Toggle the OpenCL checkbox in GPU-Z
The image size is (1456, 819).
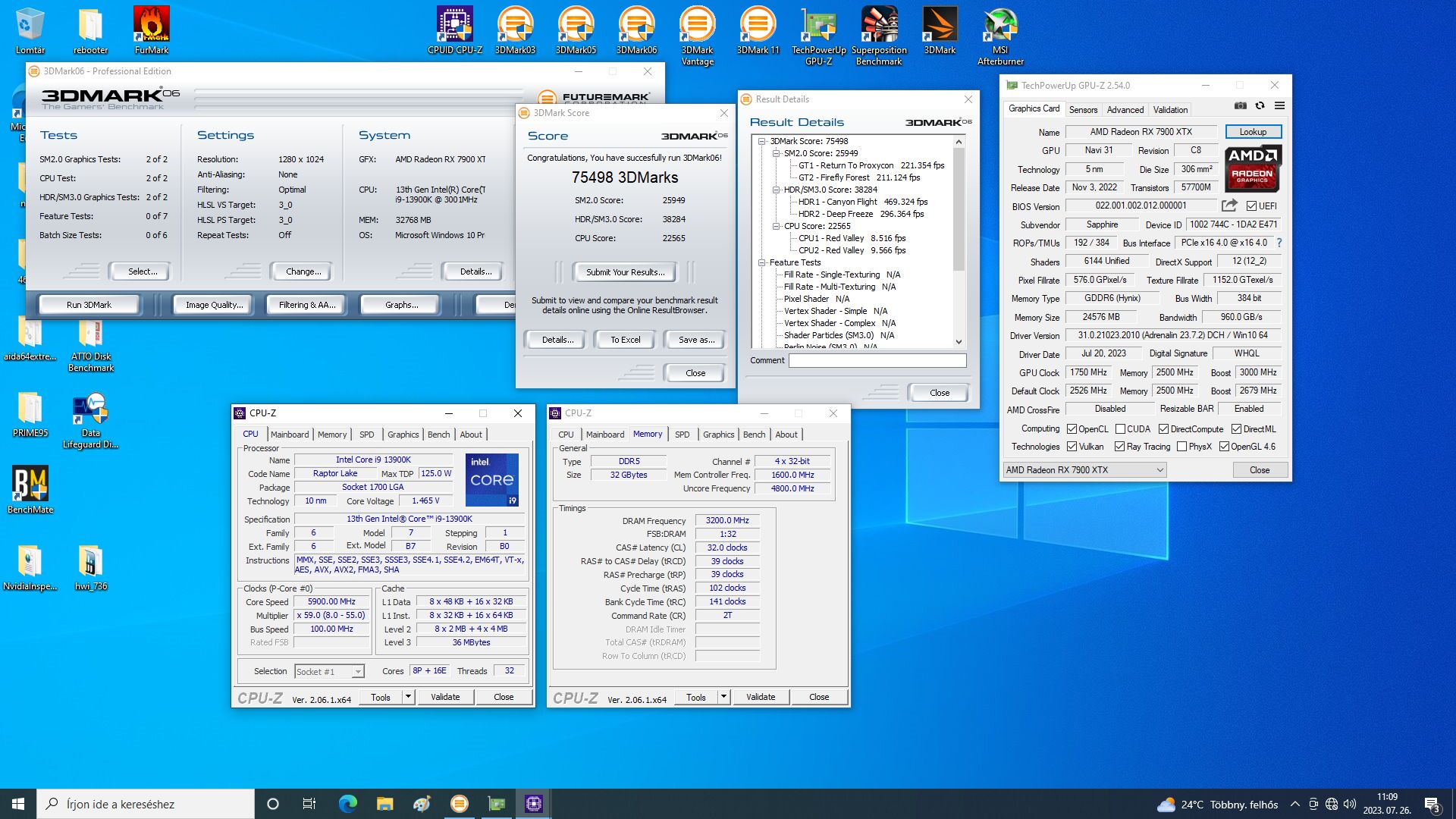click(1072, 429)
